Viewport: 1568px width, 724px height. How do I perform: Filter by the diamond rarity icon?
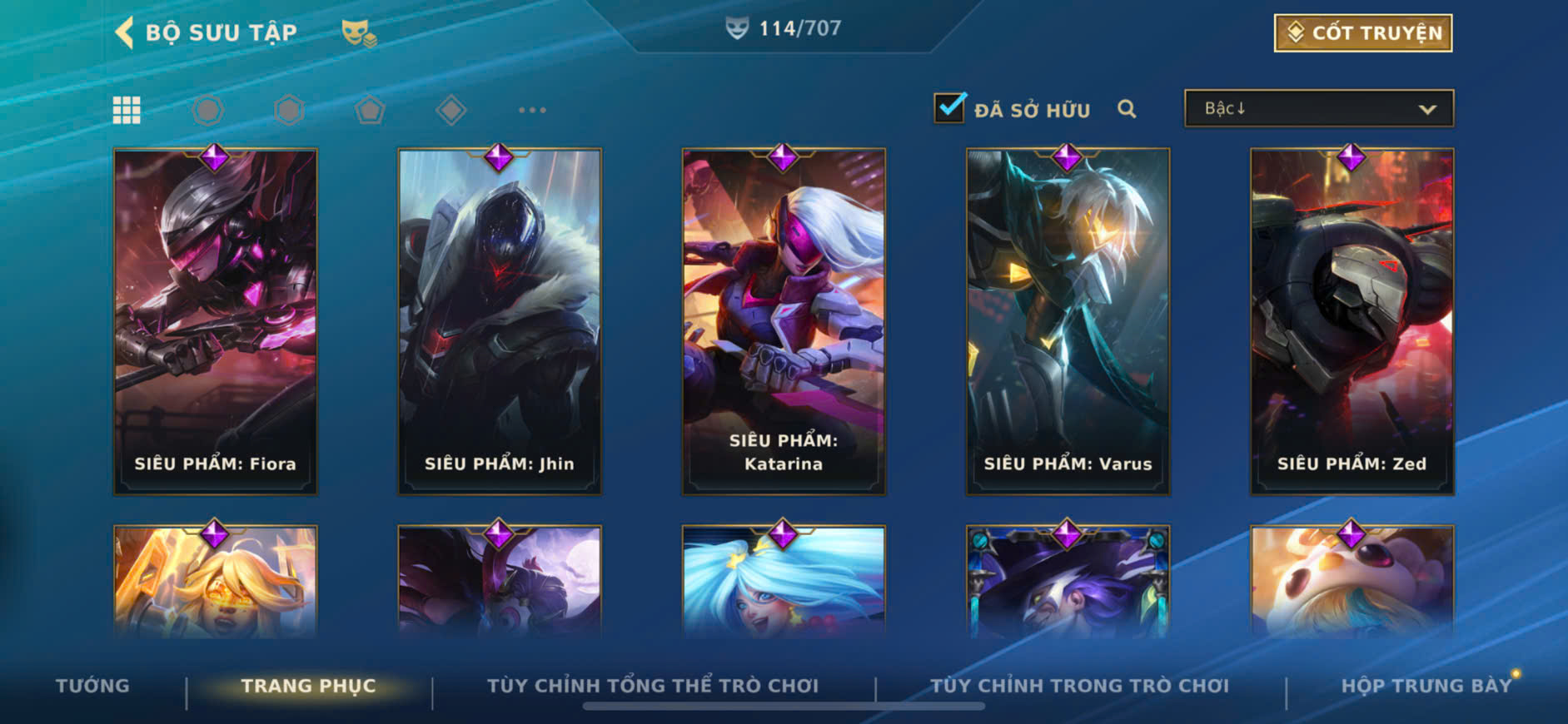coord(450,110)
